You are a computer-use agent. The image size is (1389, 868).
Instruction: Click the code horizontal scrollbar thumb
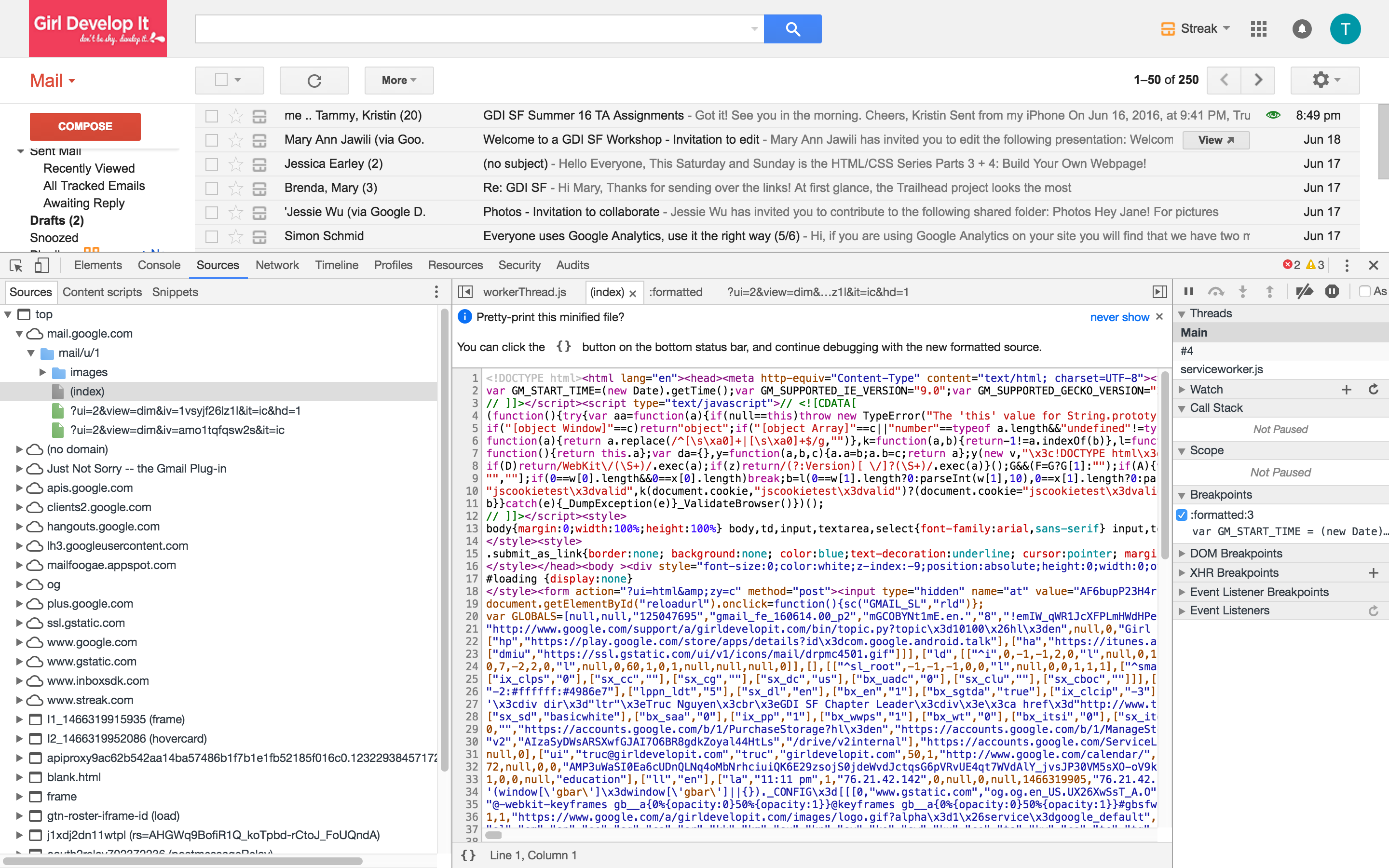coord(493,835)
